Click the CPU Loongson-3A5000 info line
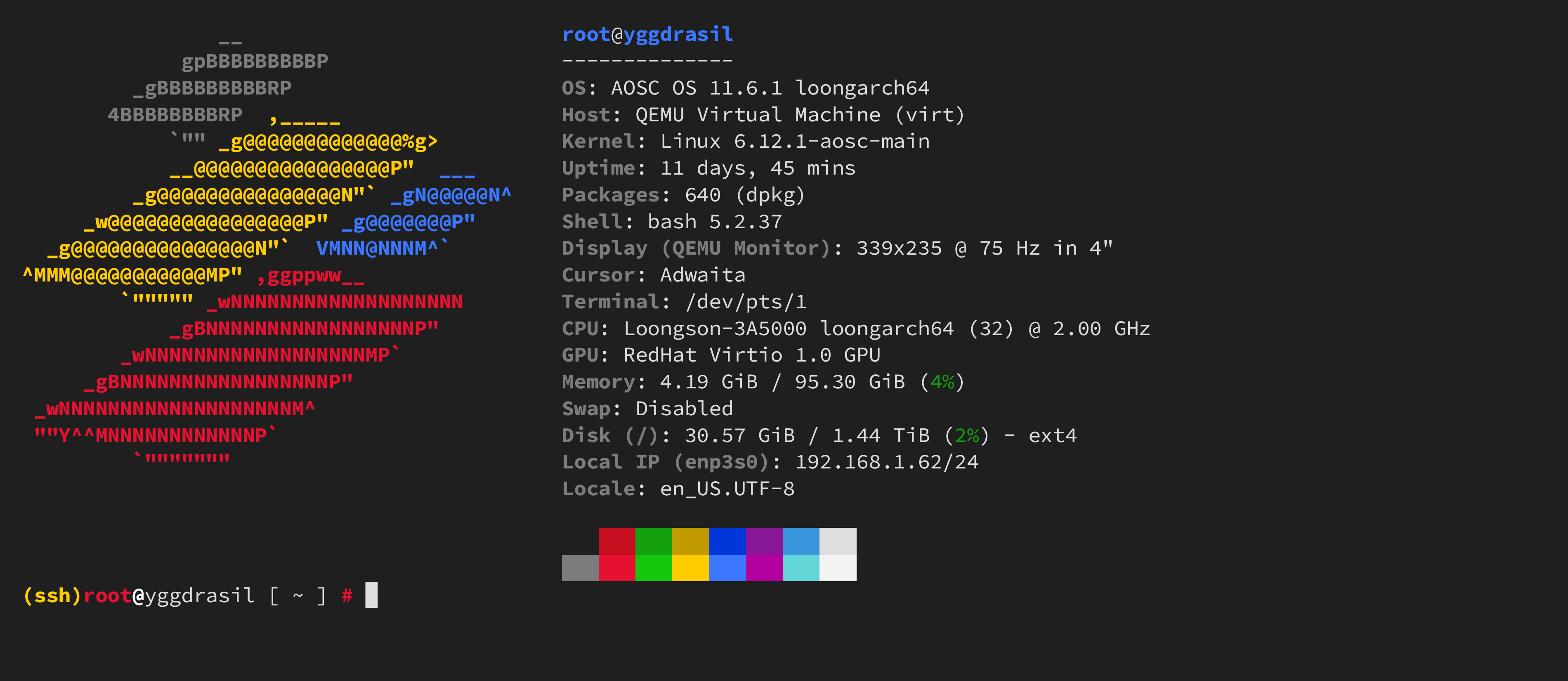The width and height of the screenshot is (1568, 681). (855, 329)
